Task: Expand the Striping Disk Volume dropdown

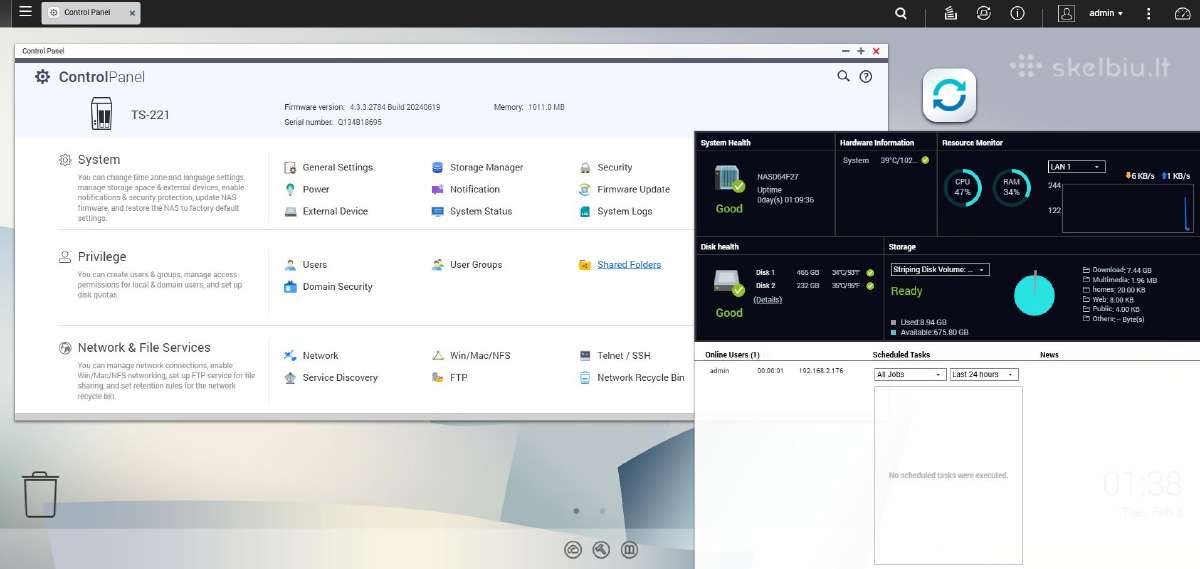Action: pyautogui.click(x=940, y=270)
